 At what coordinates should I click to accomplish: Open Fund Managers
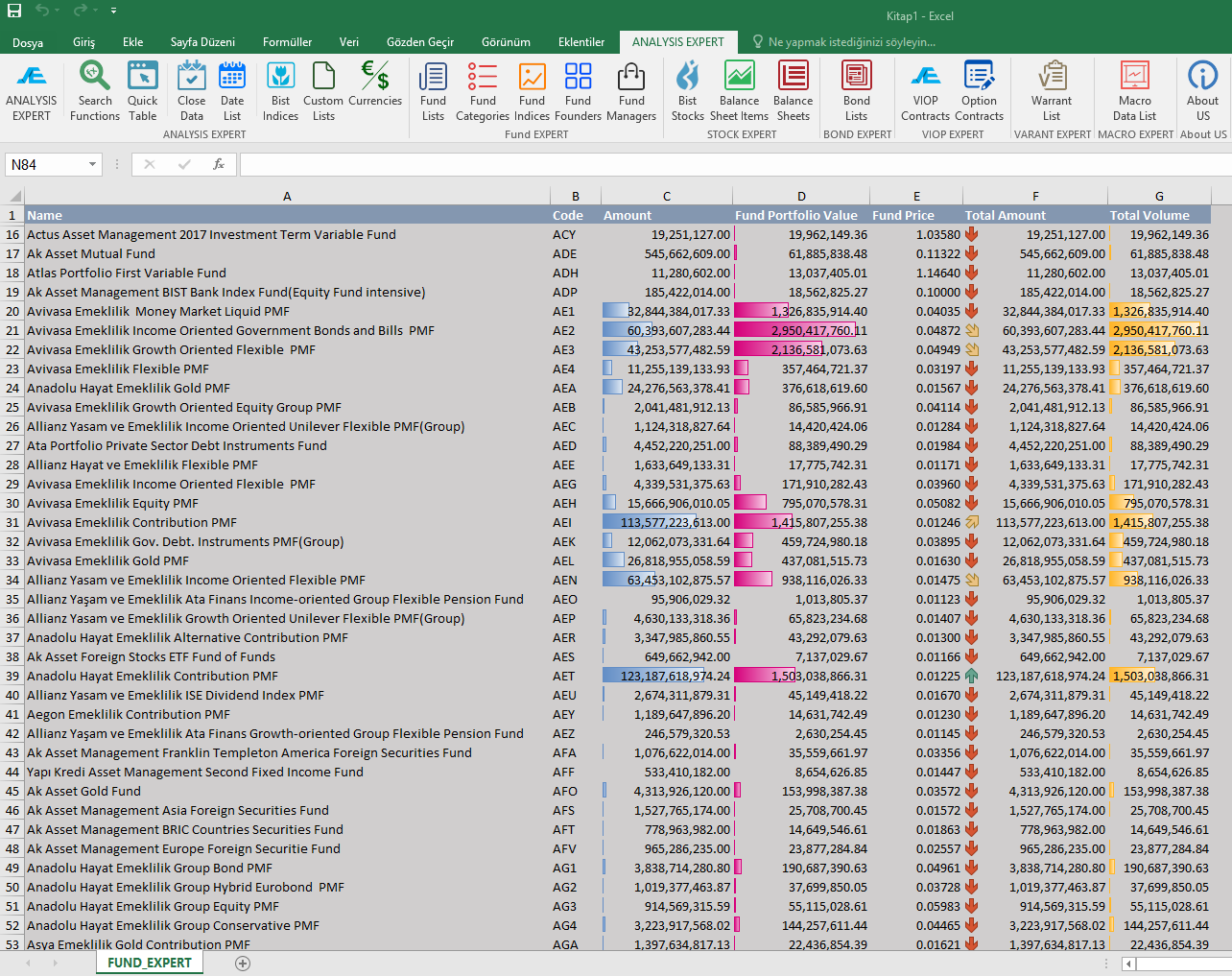pyautogui.click(x=631, y=91)
